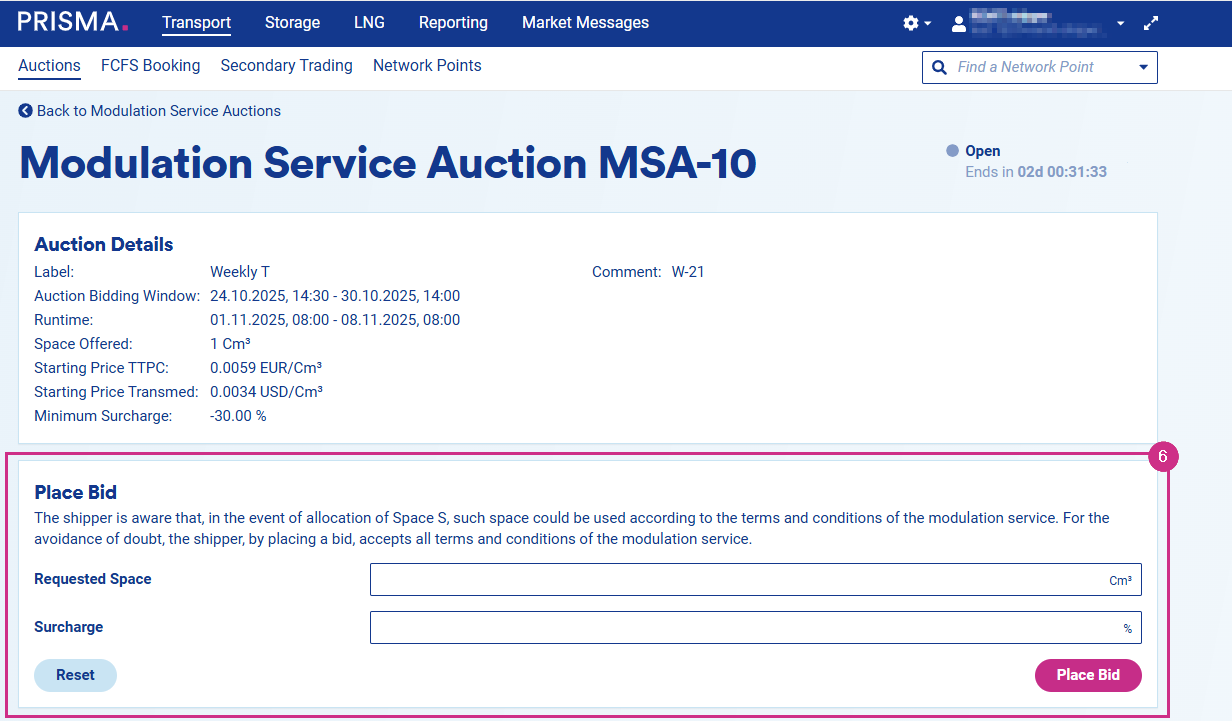Open the Storage menu
This screenshot has height=721, width=1232.
click(292, 23)
